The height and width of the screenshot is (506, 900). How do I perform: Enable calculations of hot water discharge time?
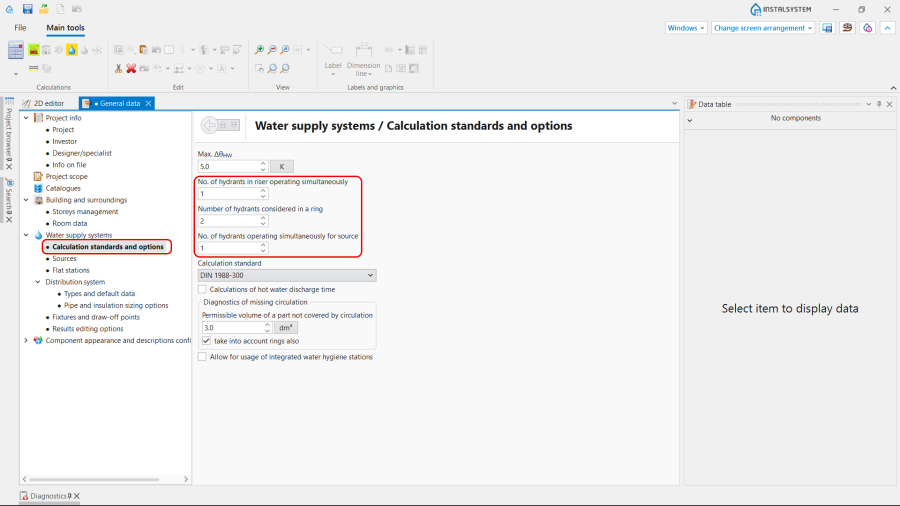(x=202, y=289)
